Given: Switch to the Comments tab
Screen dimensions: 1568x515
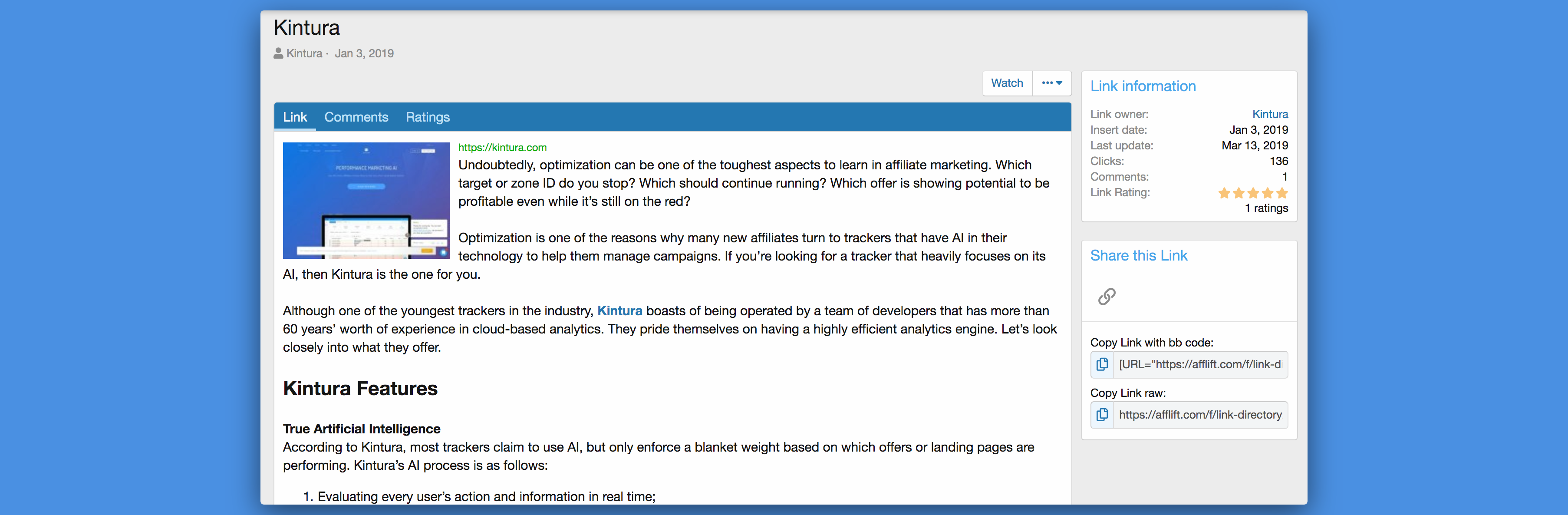Looking at the screenshot, I should coord(356,117).
